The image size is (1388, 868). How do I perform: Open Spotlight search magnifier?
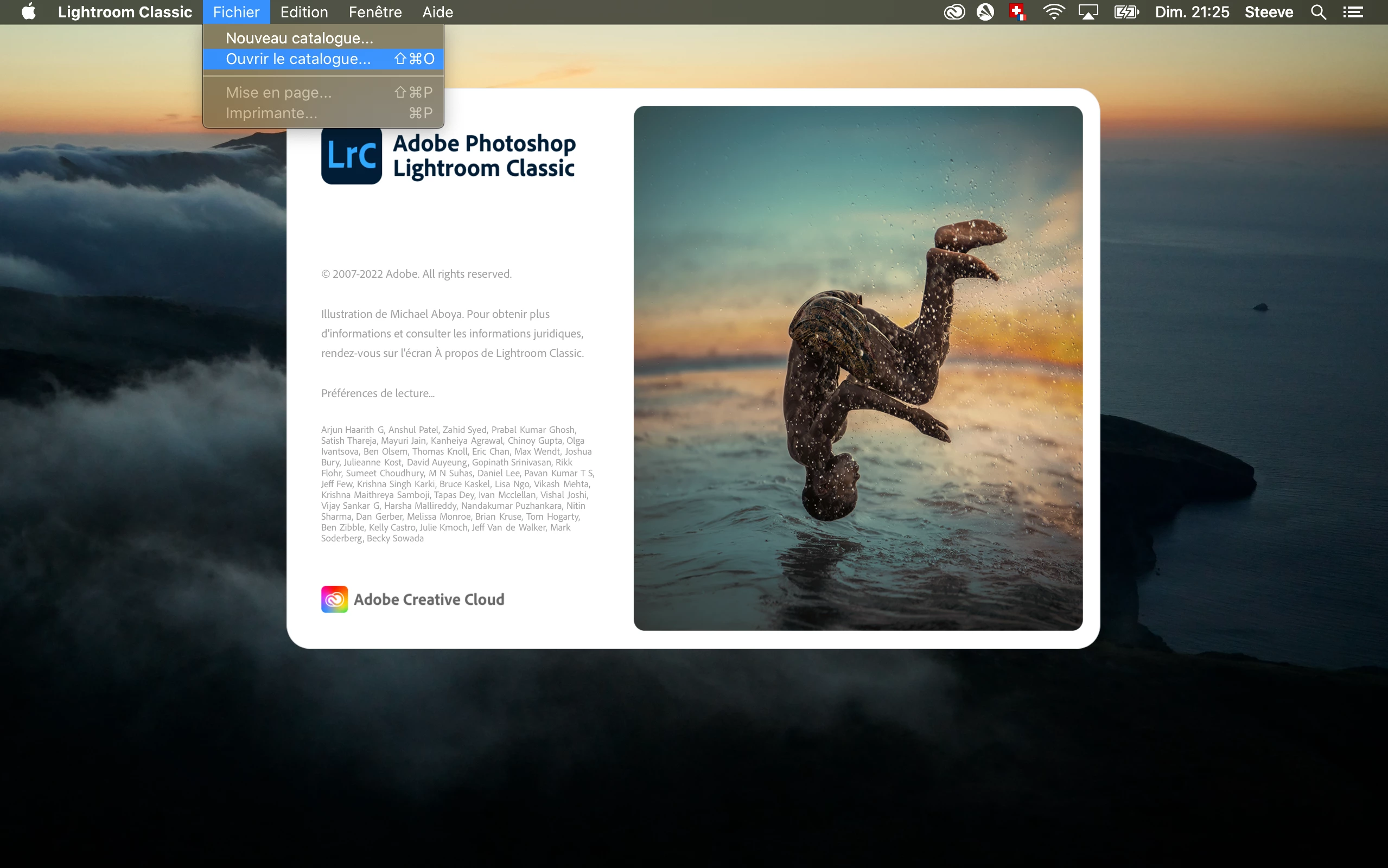(1318, 12)
